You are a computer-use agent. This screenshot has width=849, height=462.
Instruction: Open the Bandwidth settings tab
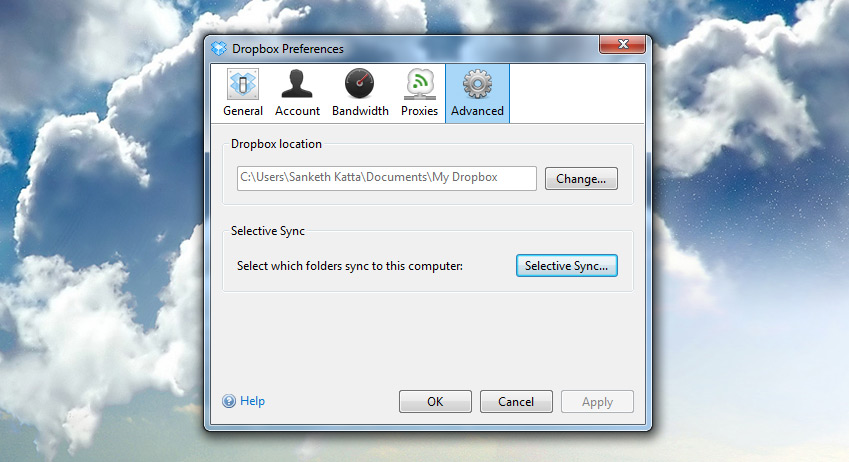360,93
